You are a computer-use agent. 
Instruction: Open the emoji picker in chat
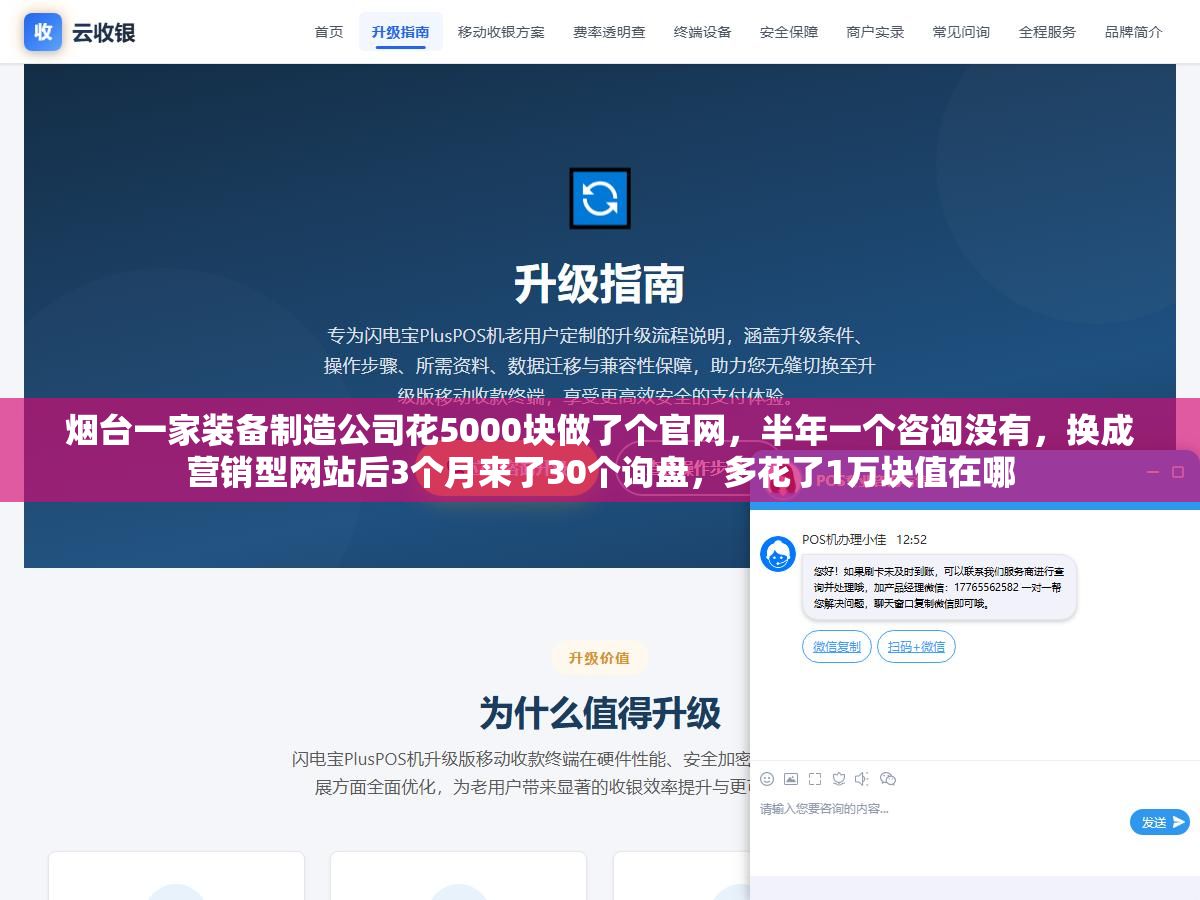(767, 779)
